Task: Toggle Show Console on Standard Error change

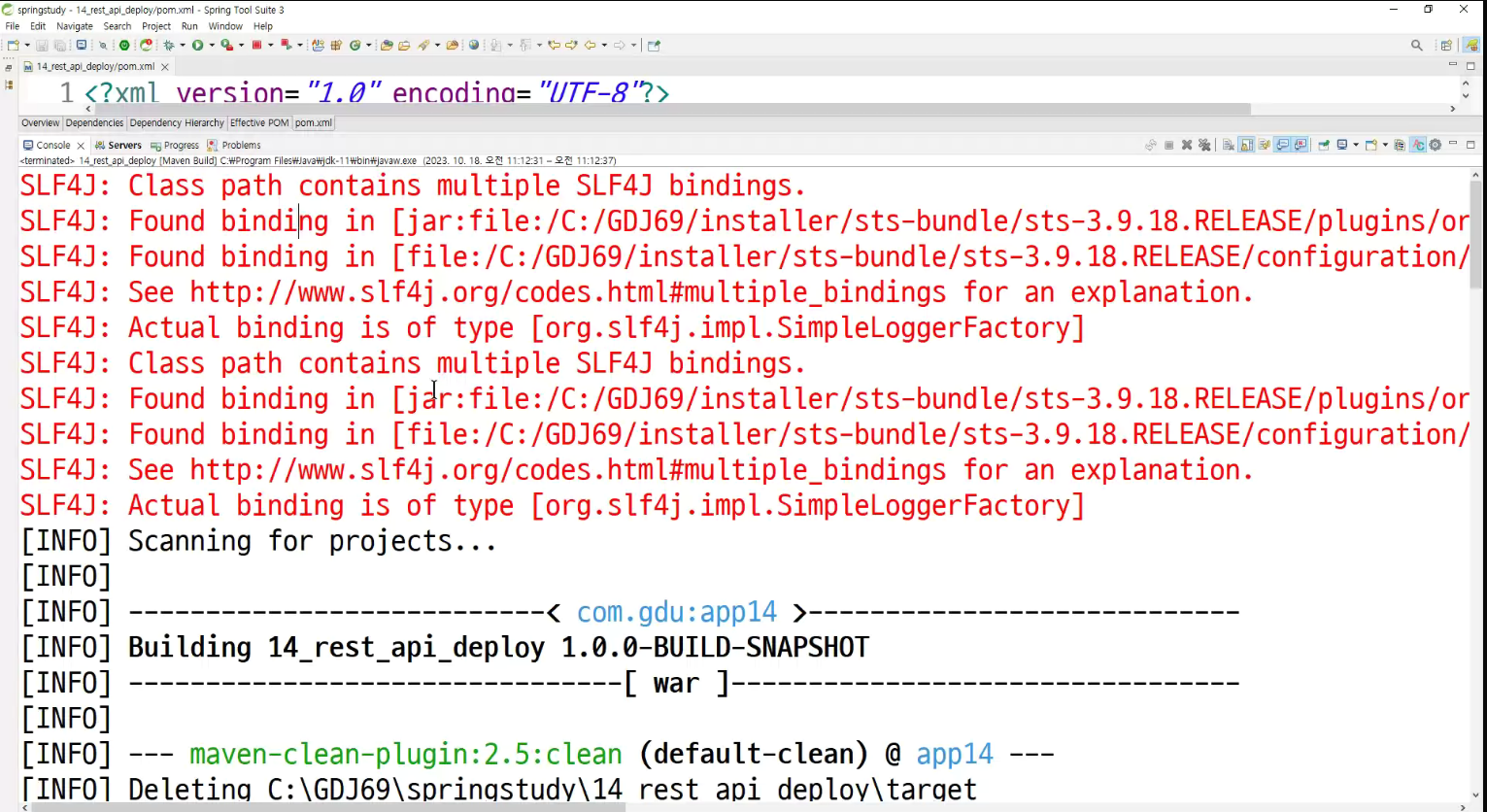Action: pos(1301,145)
